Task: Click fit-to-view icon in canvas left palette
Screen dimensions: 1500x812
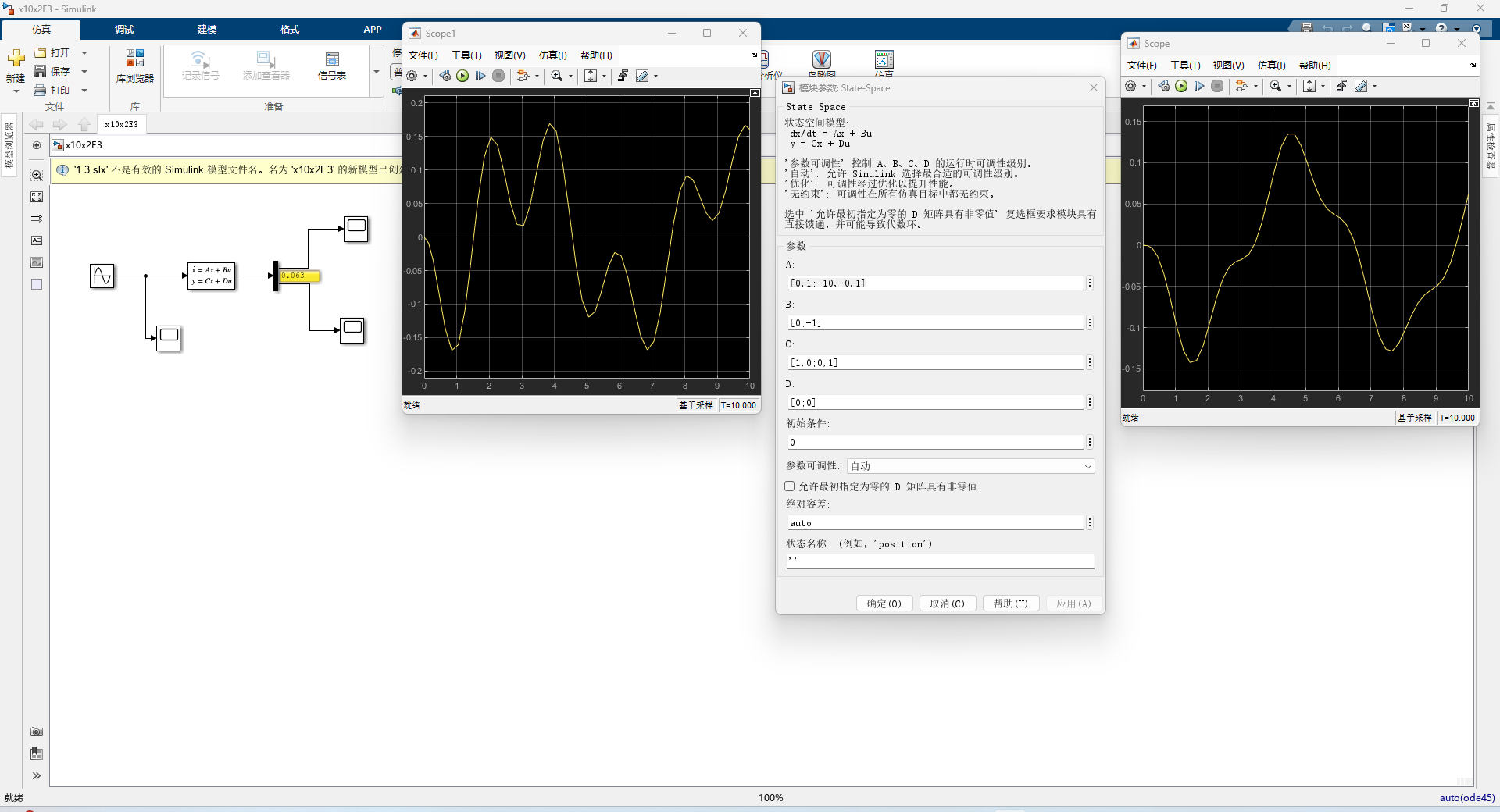Action: (37, 197)
